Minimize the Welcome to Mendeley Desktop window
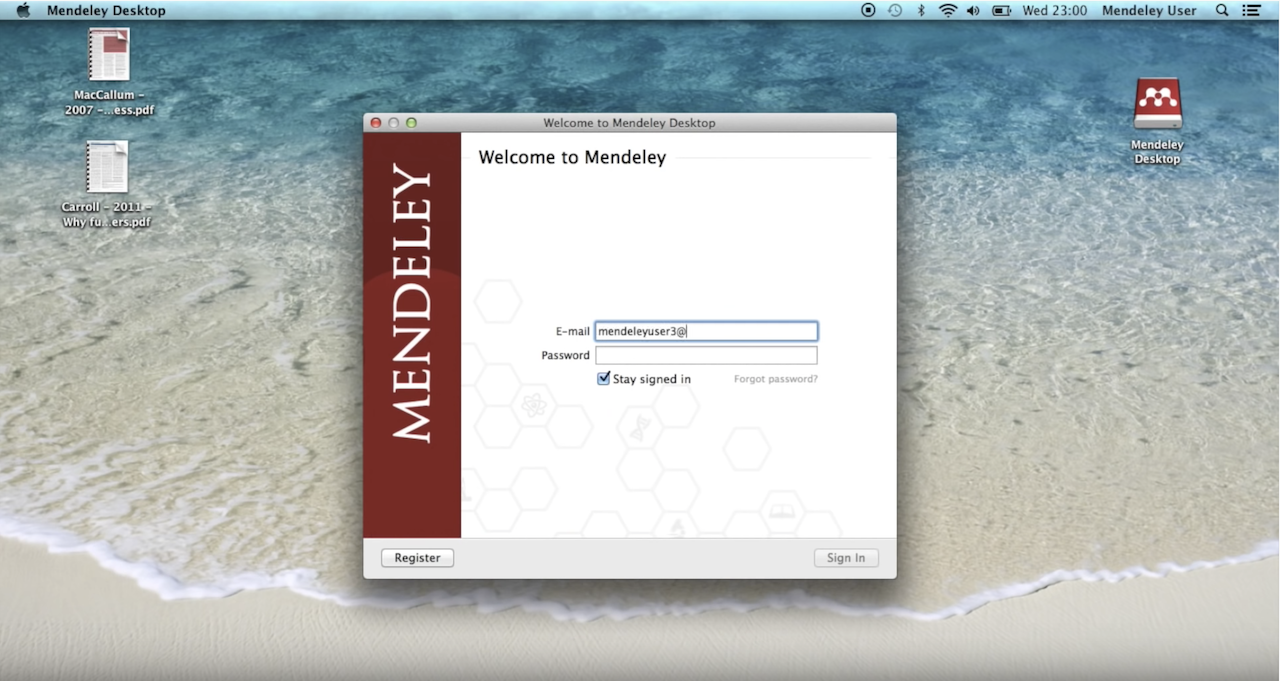Viewport: 1280px width, 681px height. (x=393, y=123)
